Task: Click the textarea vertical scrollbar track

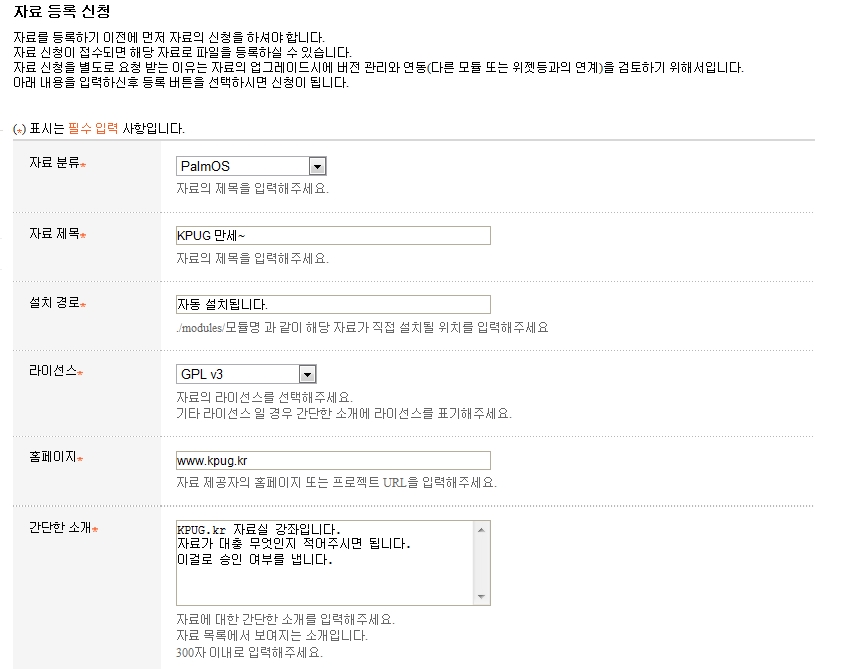Action: (481, 563)
